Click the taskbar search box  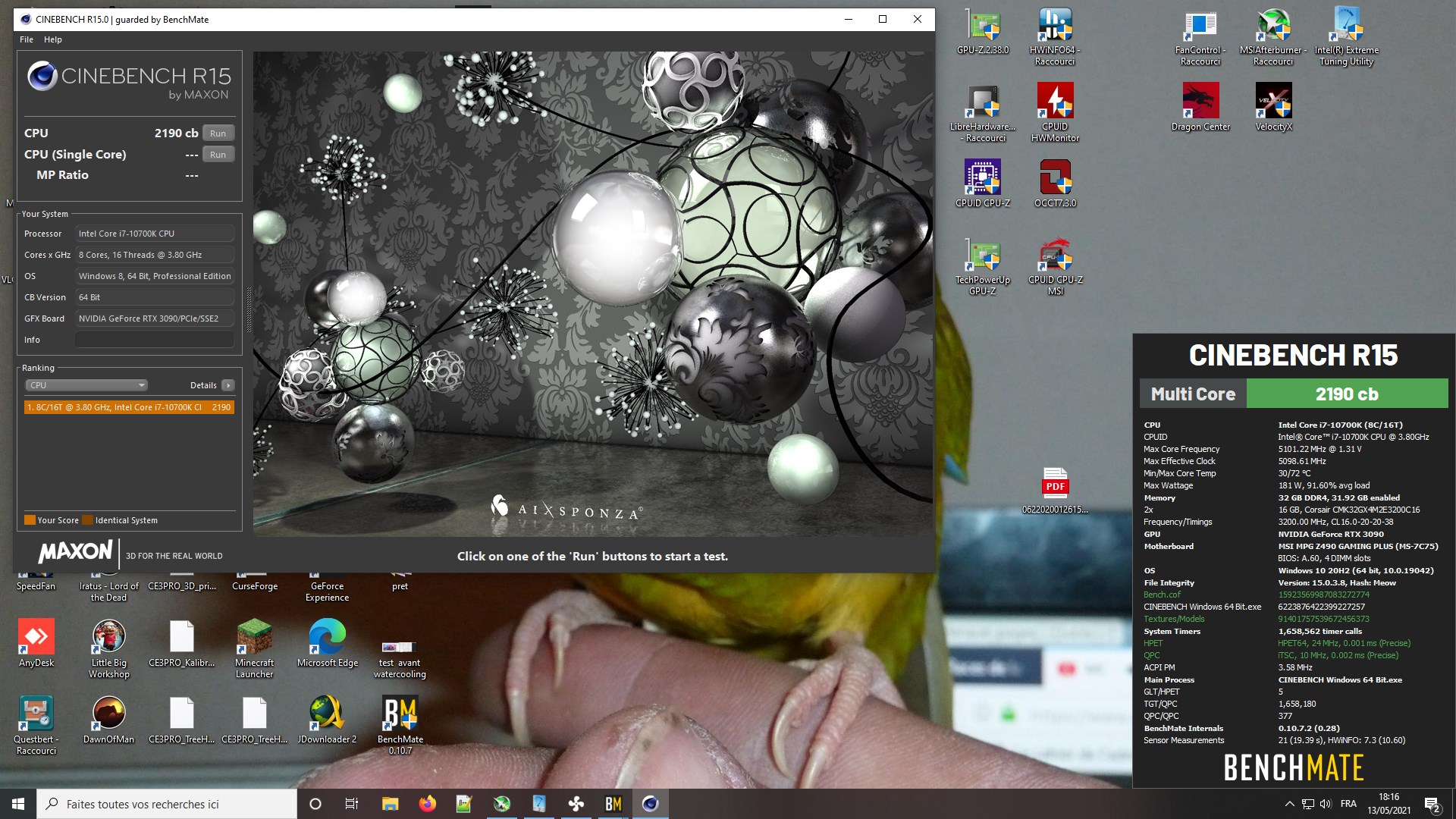pos(167,804)
